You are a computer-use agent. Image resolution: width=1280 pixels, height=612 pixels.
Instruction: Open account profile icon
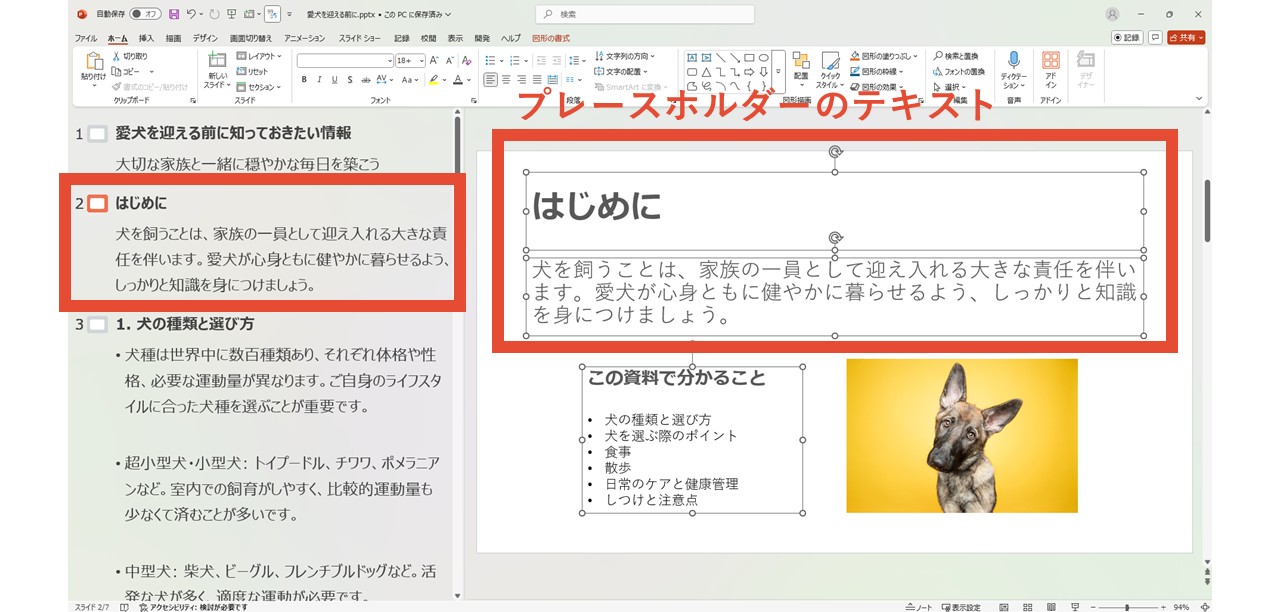coord(1113,14)
